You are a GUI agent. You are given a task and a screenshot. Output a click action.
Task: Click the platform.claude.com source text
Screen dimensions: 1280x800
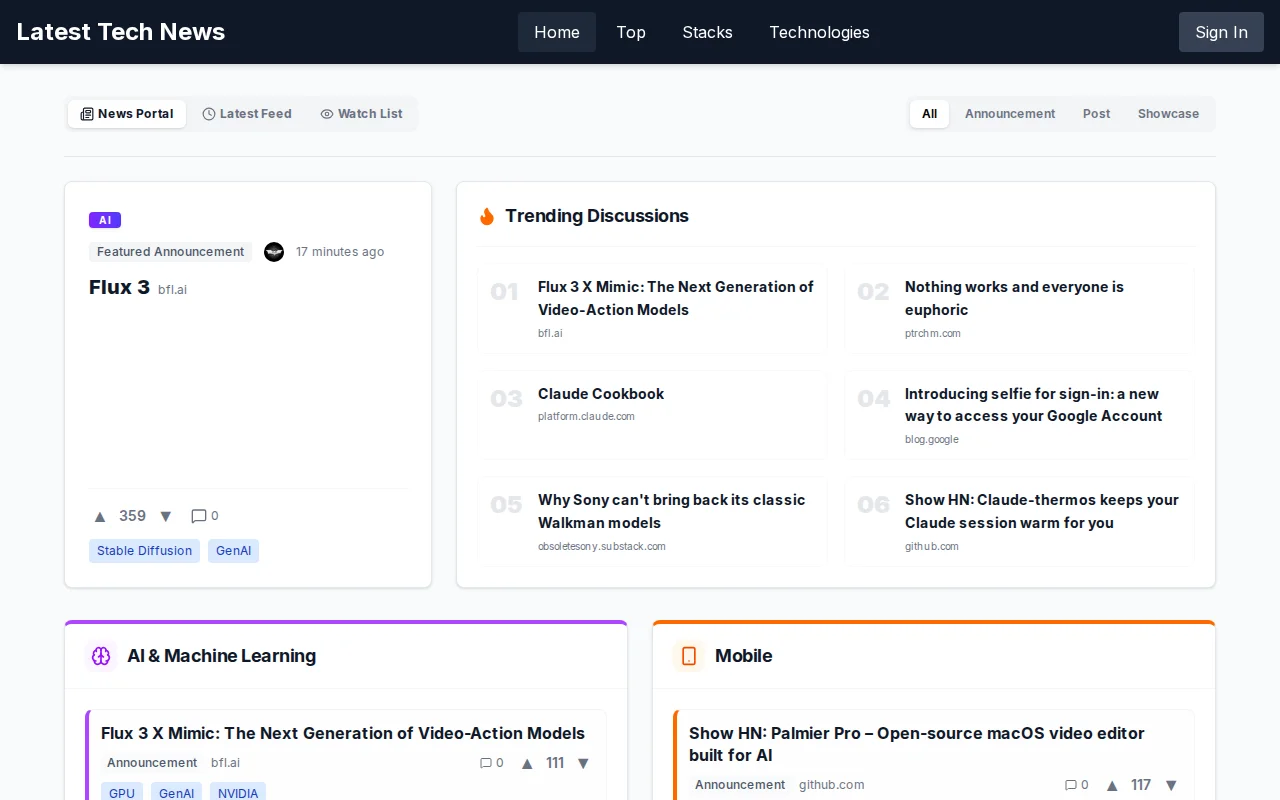pyautogui.click(x=586, y=416)
